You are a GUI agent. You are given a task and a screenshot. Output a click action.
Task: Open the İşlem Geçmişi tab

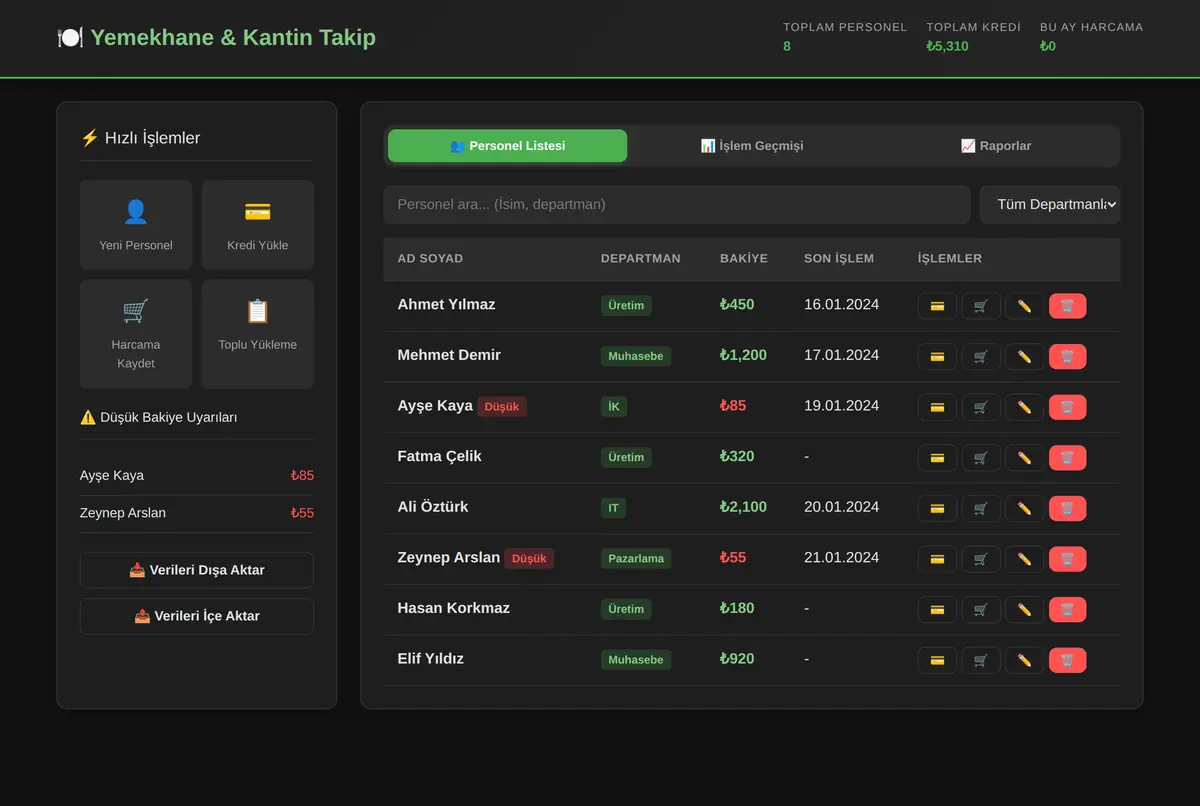point(752,146)
